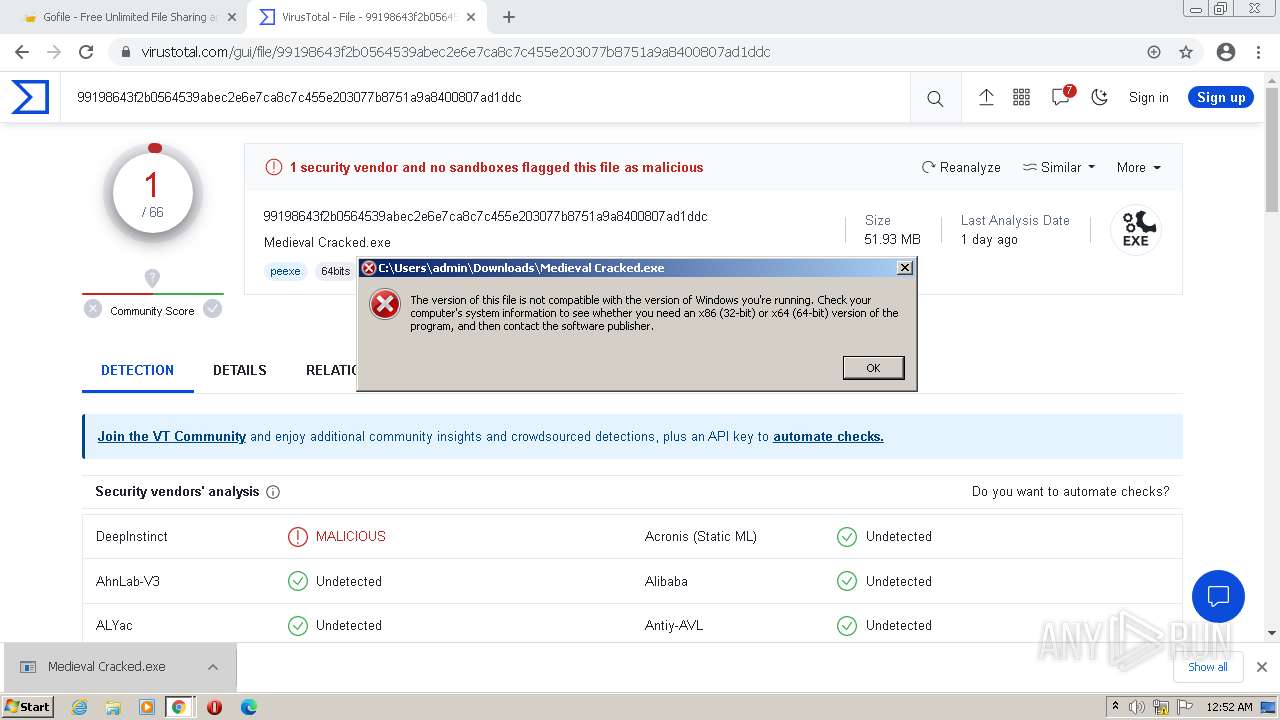
Task: Open Edge from taskbar
Action: 249,707
